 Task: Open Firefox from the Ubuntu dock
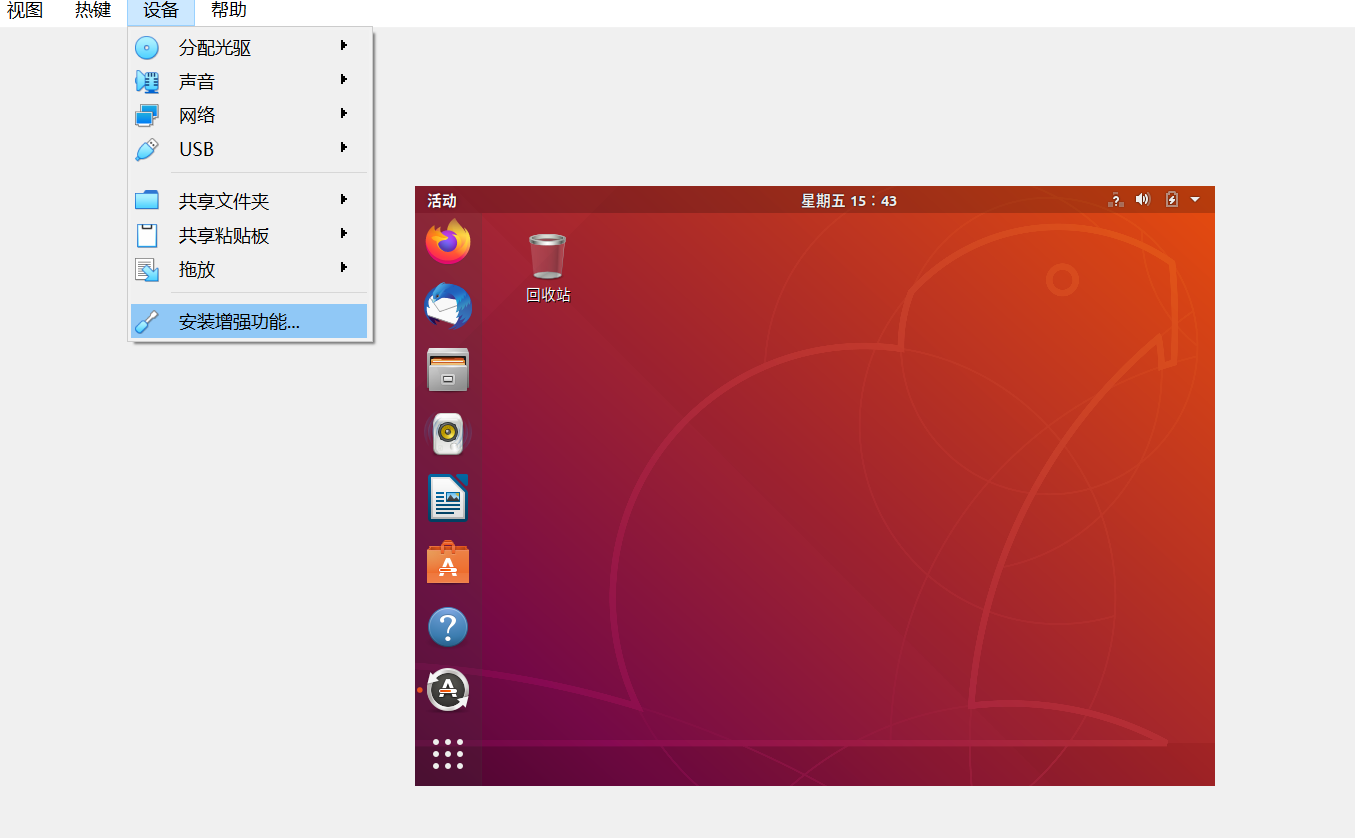click(x=447, y=240)
